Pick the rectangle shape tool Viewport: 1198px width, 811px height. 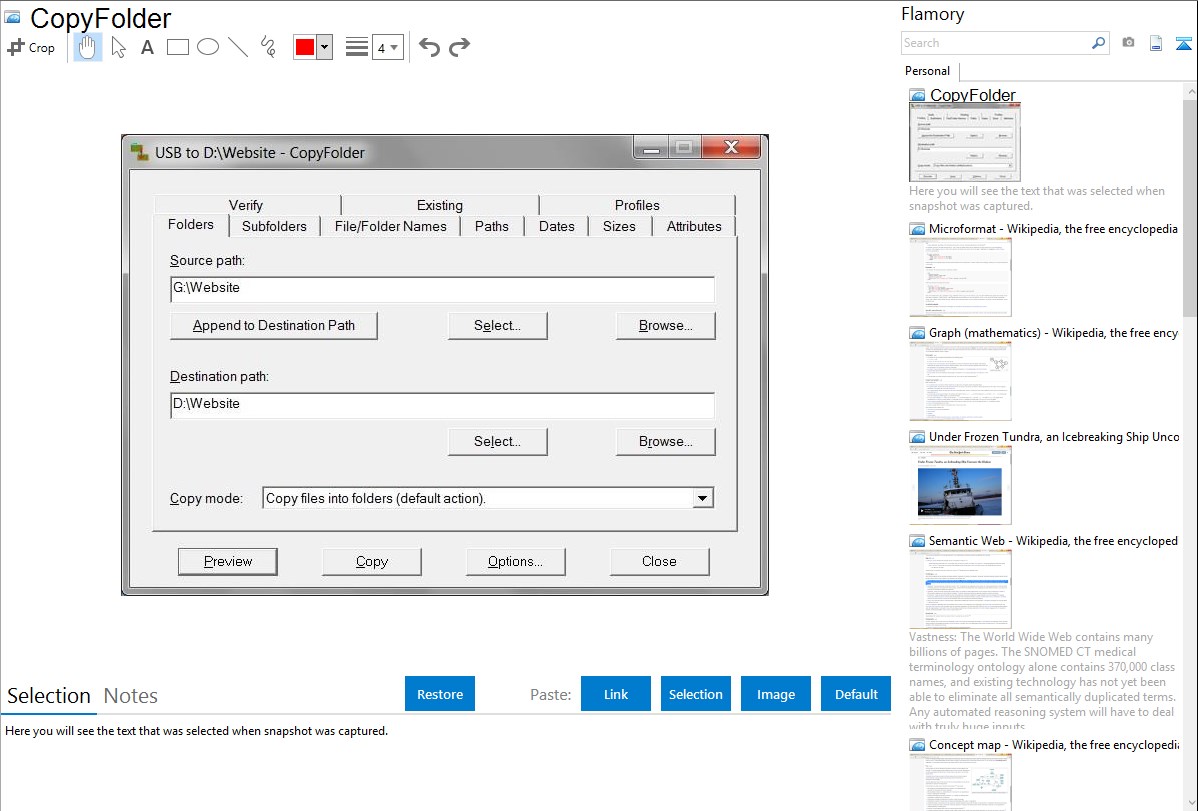(x=178, y=47)
